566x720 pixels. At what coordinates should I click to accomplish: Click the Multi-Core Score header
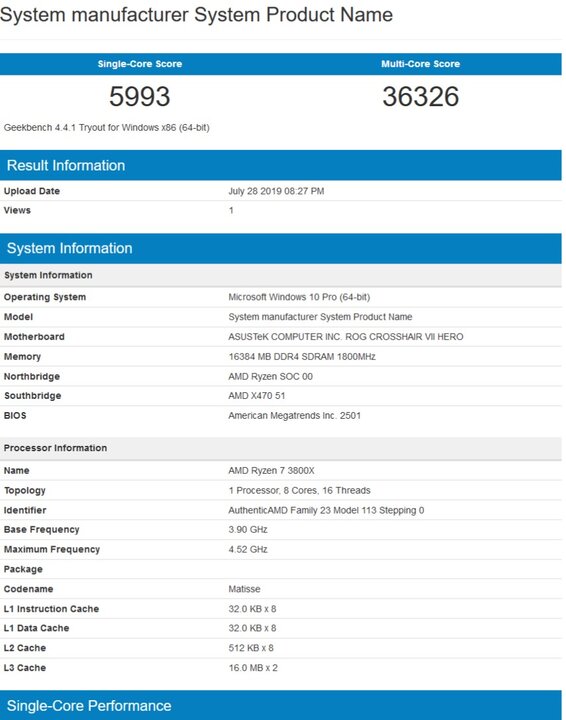coord(420,64)
